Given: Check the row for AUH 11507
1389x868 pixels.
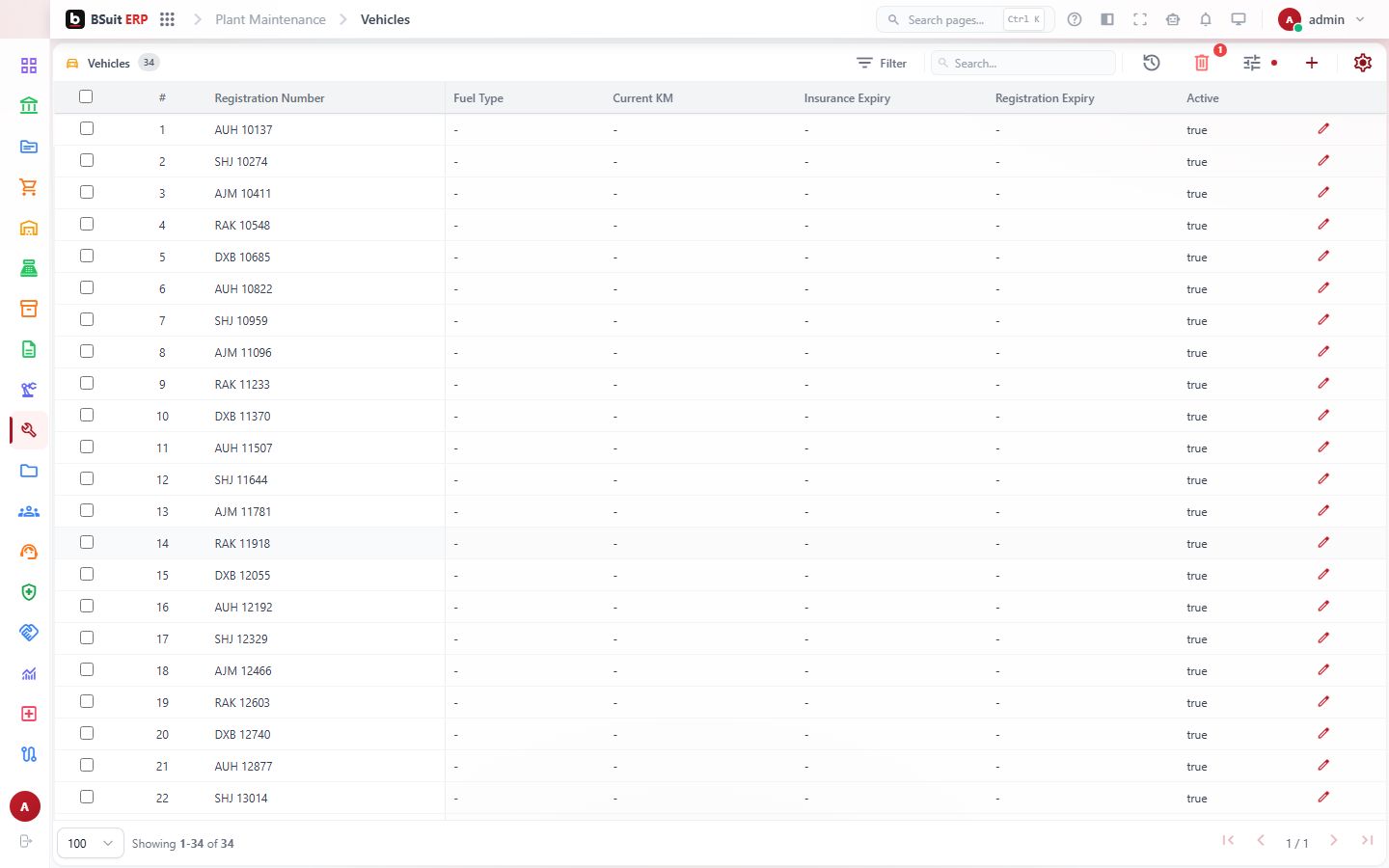Looking at the screenshot, I should [87, 447].
